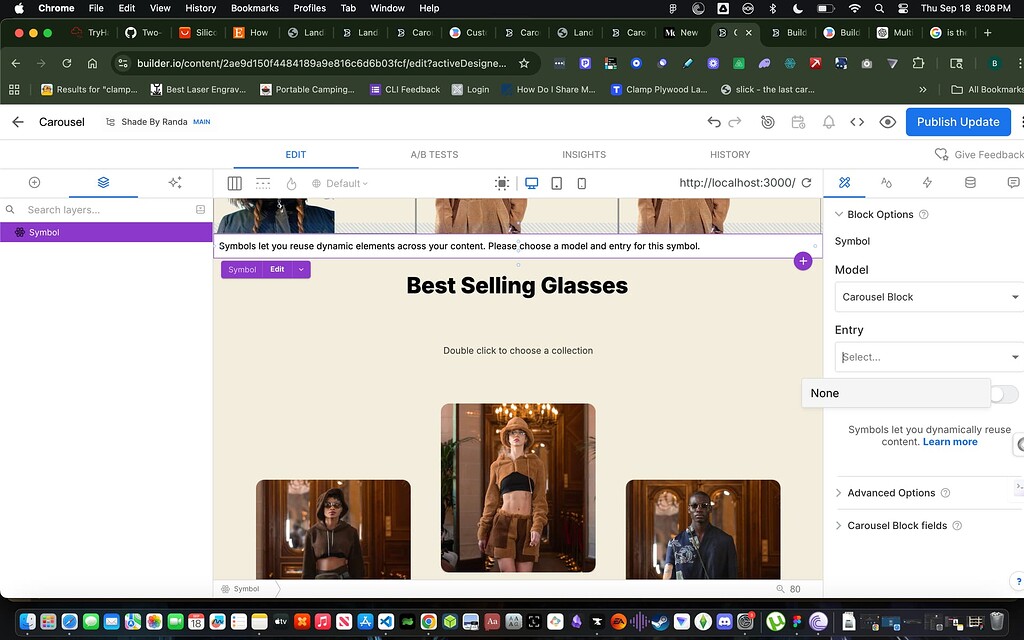Undo the last change
Screen dimensions: 1024x640
[x=713, y=122]
